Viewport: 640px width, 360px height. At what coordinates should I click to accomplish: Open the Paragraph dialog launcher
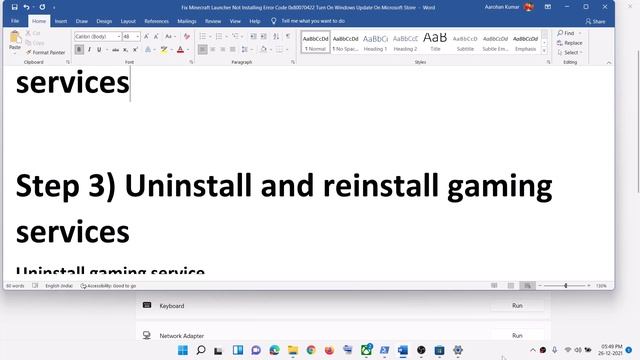point(293,62)
